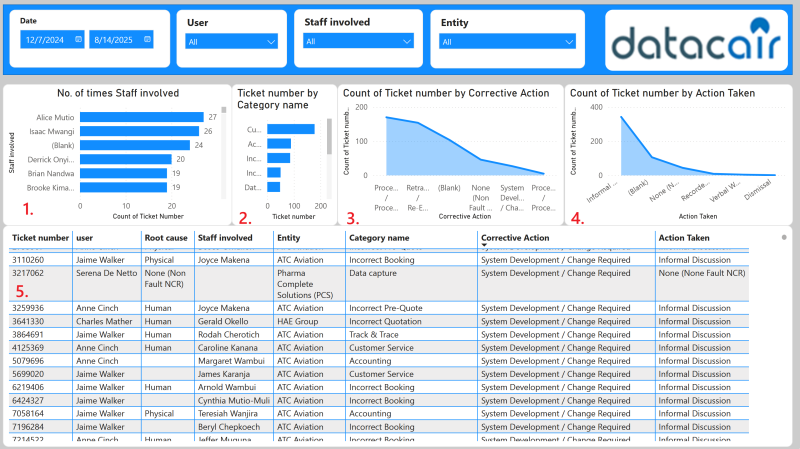Screen dimensions: 800x449
Task: Click the Pharma Complete Solutions entity cell
Action: (x=305, y=286)
